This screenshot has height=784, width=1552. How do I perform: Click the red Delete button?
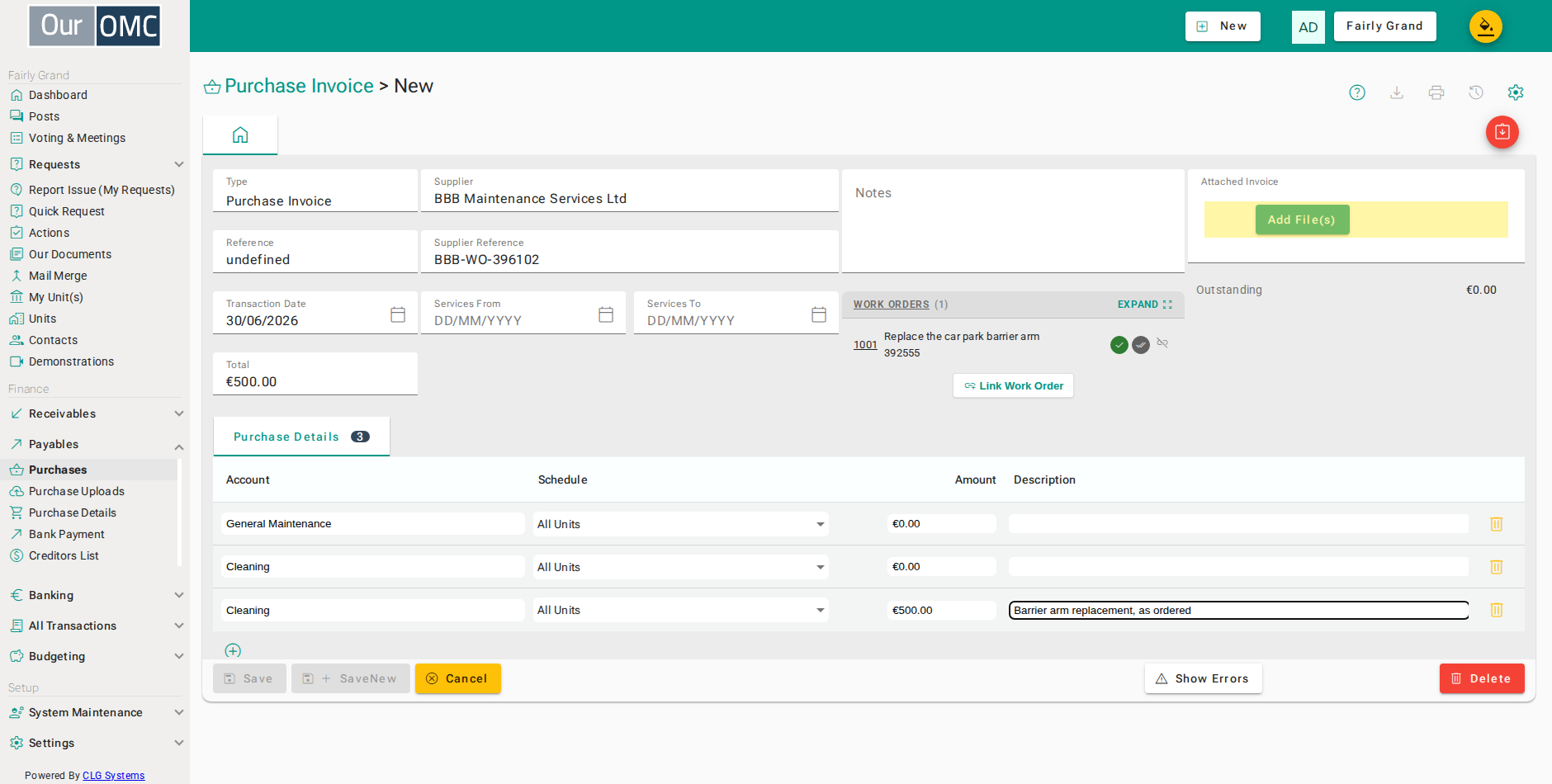[1482, 678]
